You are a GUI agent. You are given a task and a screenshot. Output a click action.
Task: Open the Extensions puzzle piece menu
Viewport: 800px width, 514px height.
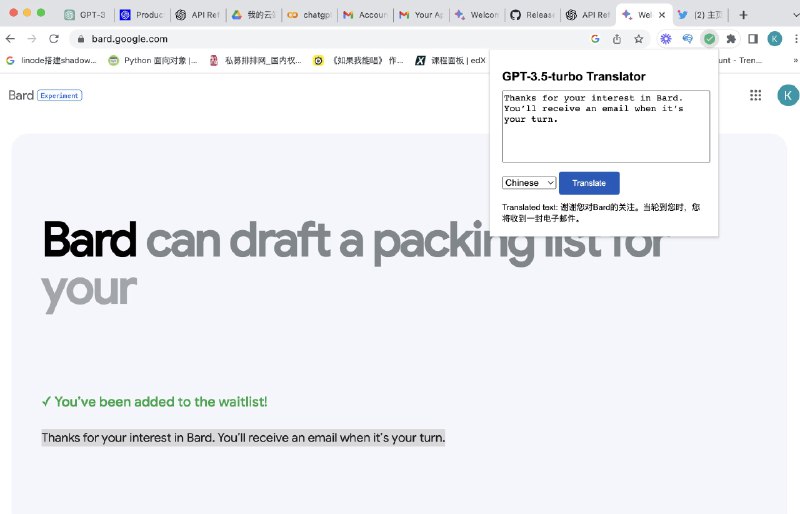pyautogui.click(x=731, y=39)
